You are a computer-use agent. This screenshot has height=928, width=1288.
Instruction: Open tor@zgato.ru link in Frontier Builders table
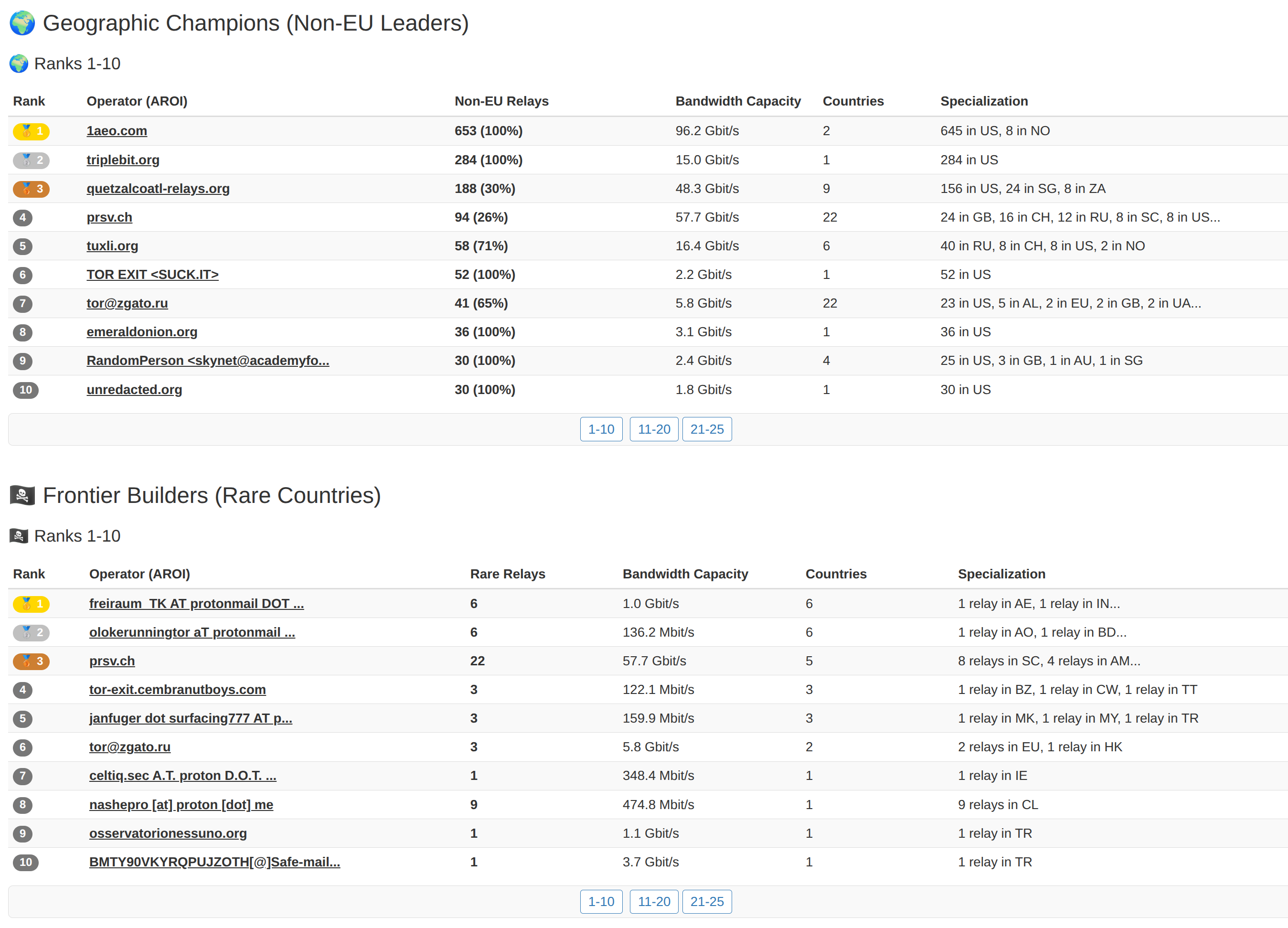(129, 747)
